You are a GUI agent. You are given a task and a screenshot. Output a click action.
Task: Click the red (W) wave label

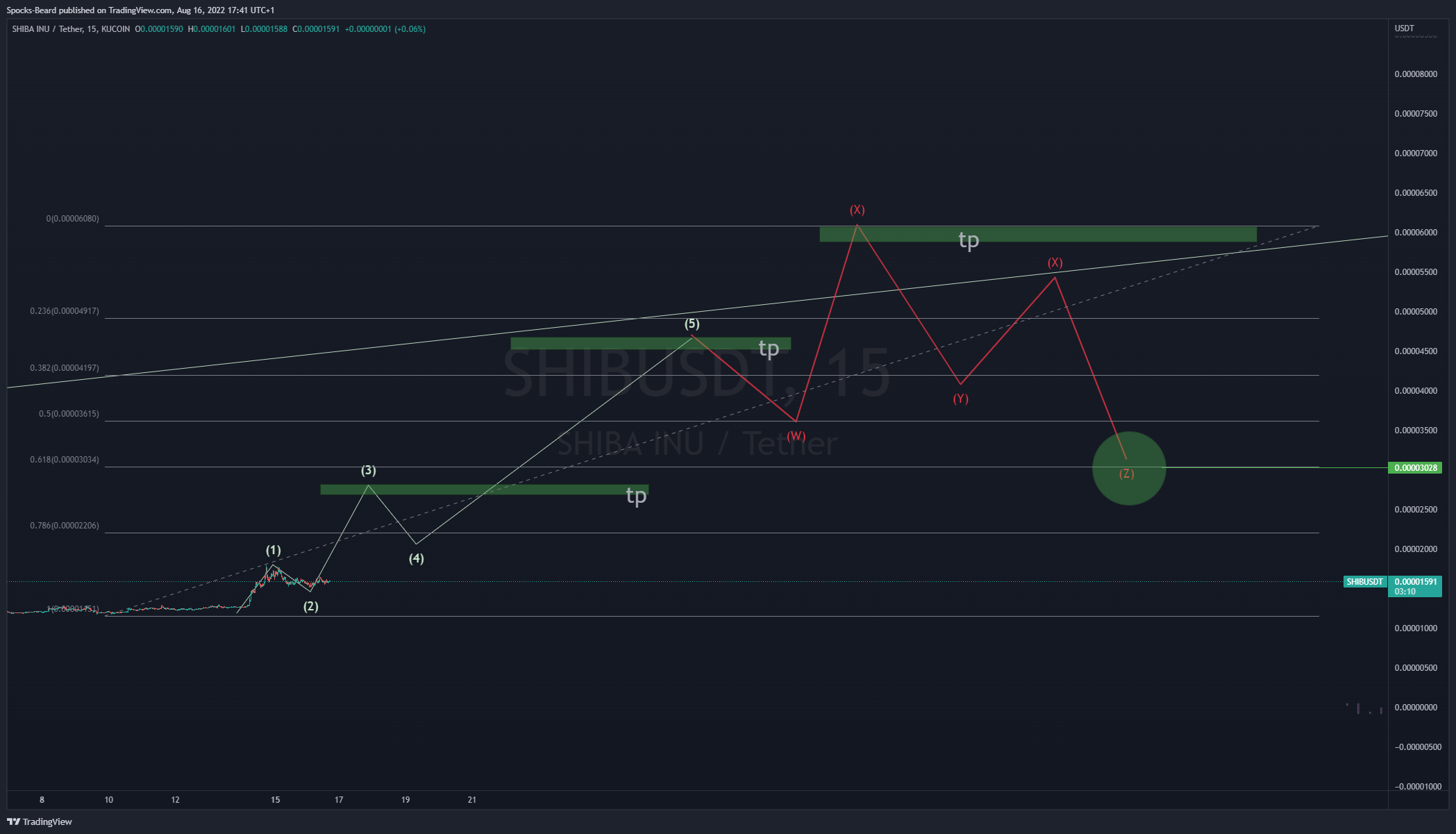click(x=796, y=436)
